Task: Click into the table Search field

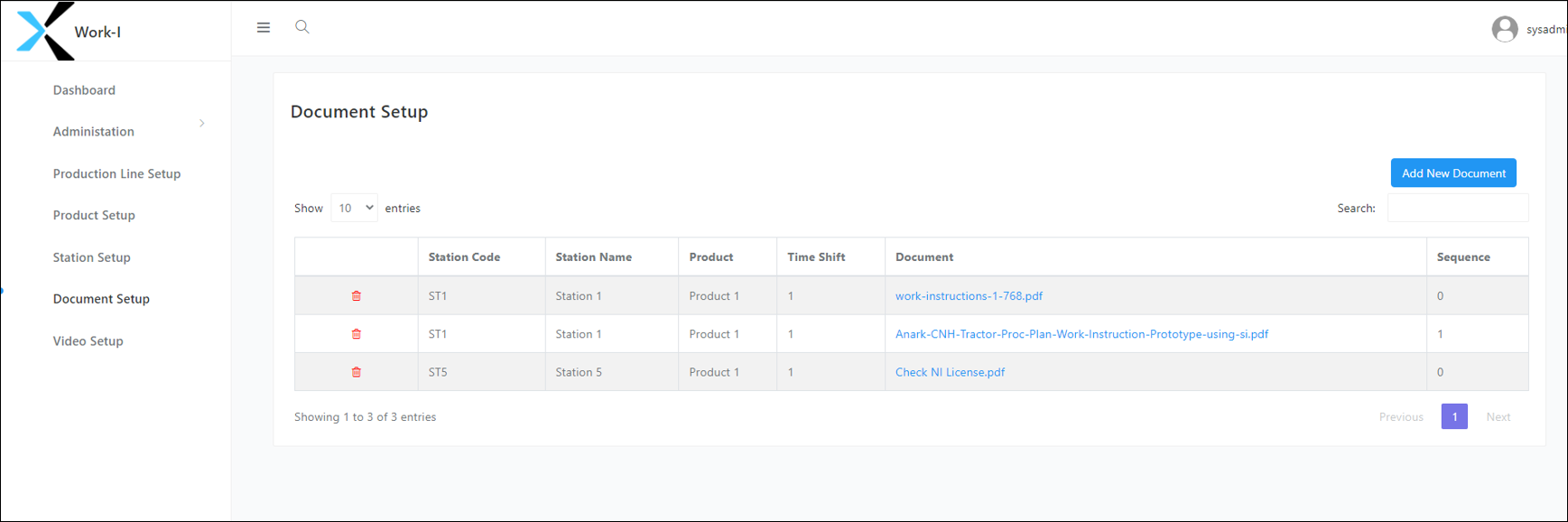Action: [1457, 208]
